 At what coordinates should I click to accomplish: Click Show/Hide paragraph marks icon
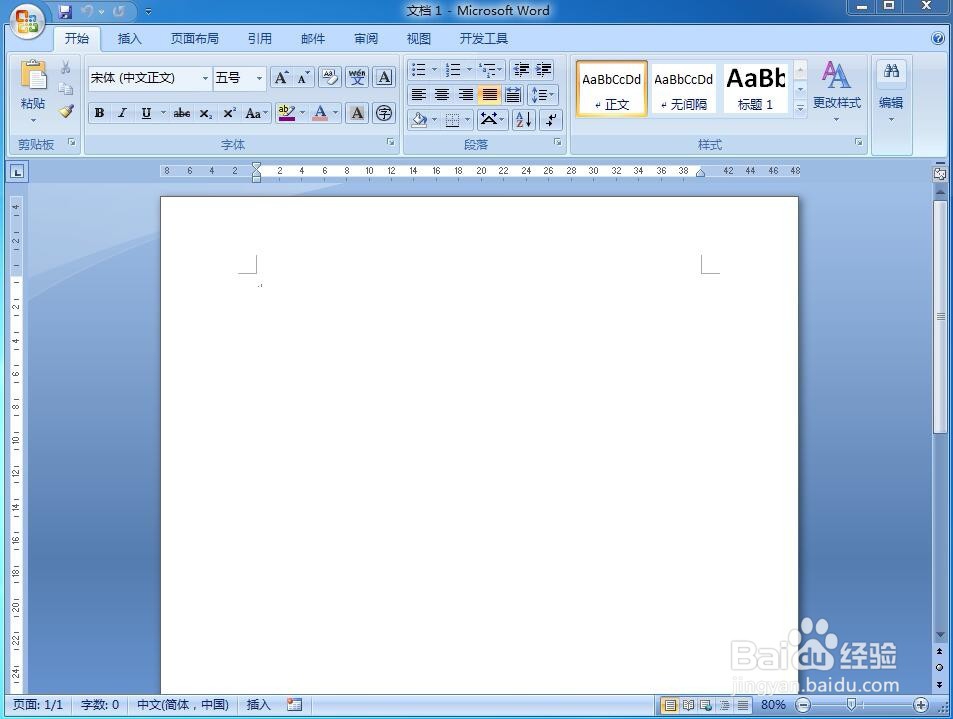coord(551,120)
